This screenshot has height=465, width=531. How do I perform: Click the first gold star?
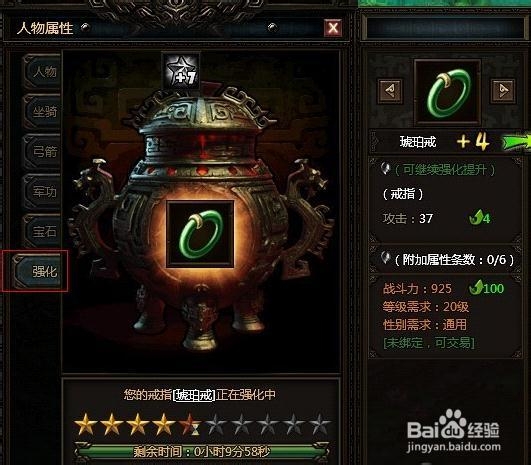85,424
